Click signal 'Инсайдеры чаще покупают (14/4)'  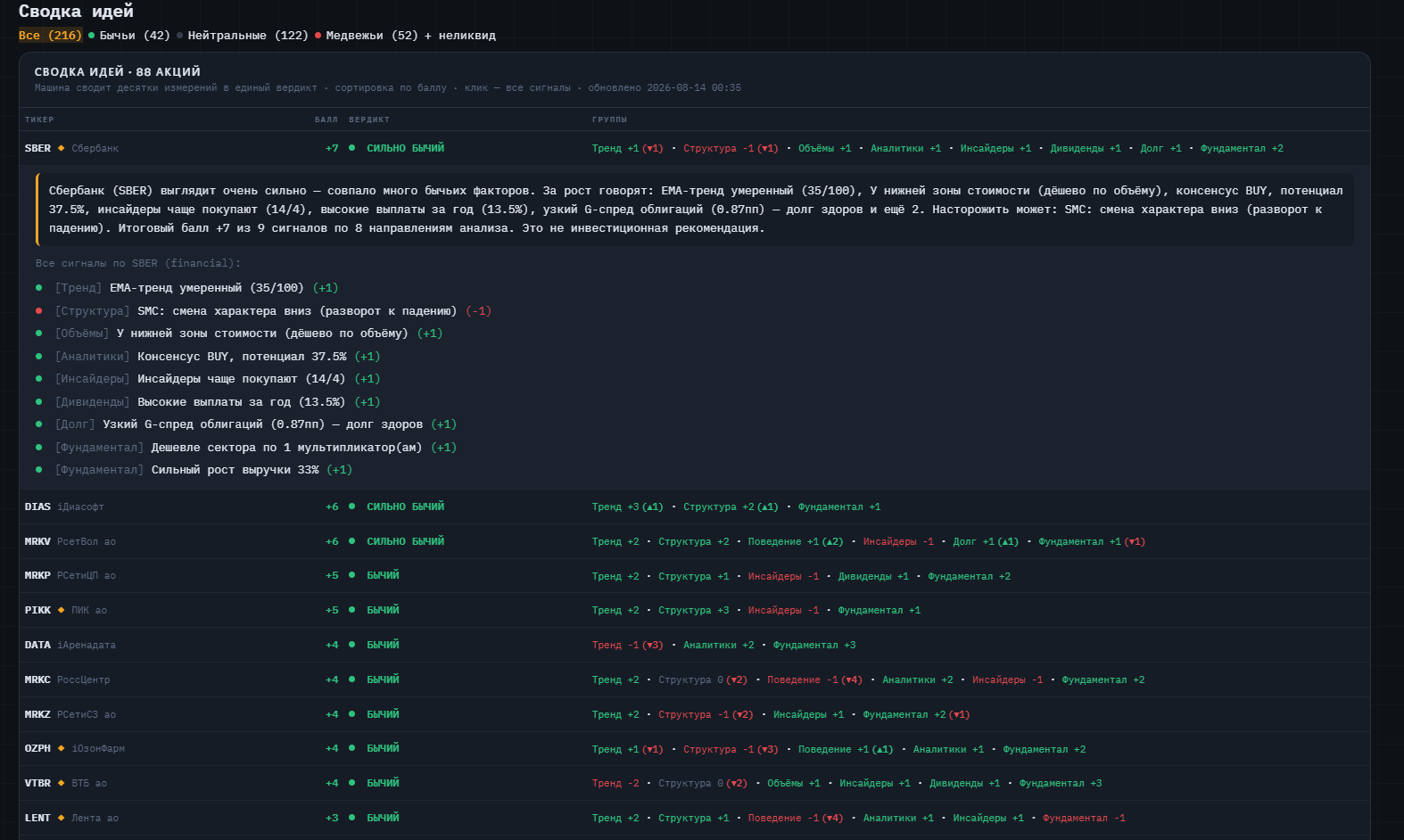(x=241, y=379)
